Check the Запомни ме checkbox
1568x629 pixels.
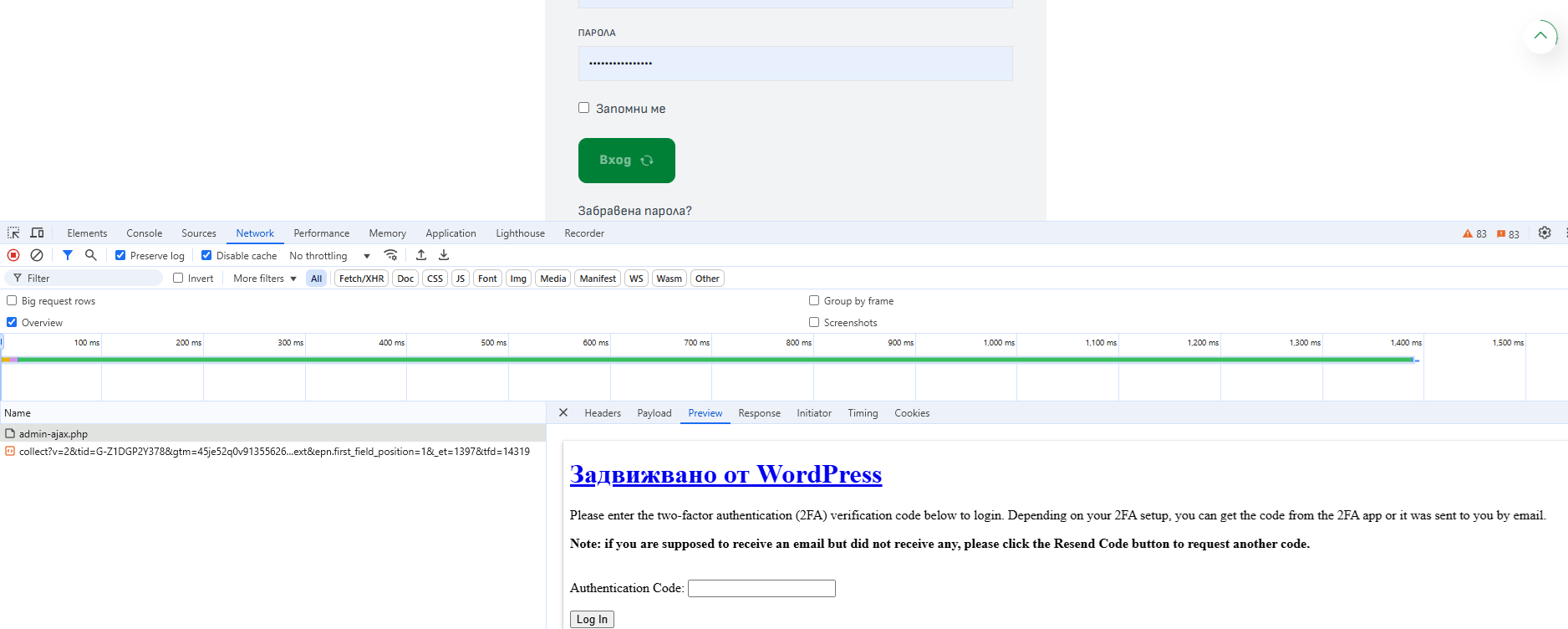click(583, 107)
